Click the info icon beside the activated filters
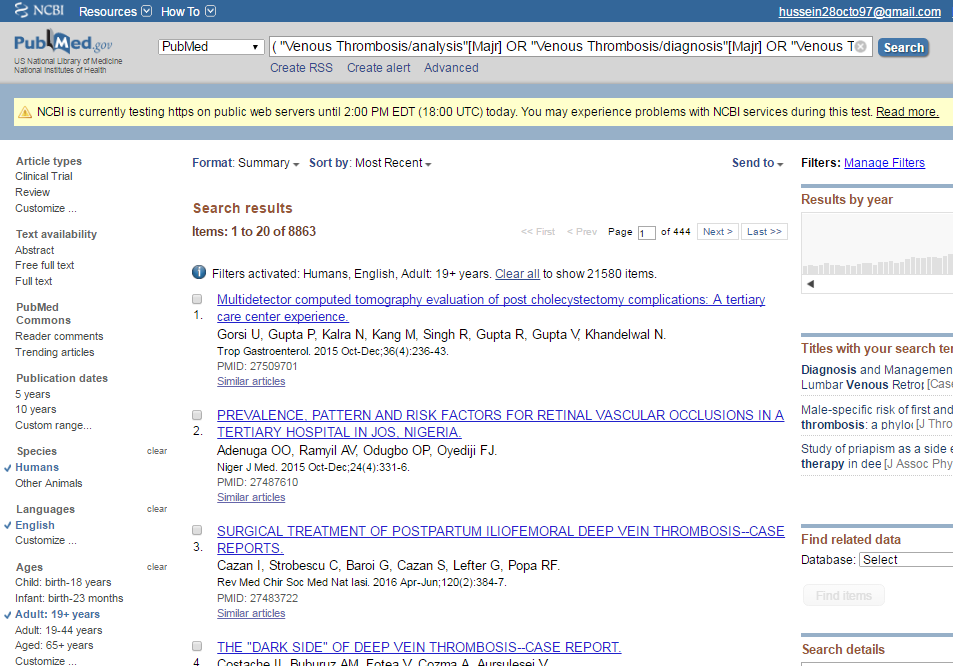The width and height of the screenshot is (953, 666). pos(197,272)
